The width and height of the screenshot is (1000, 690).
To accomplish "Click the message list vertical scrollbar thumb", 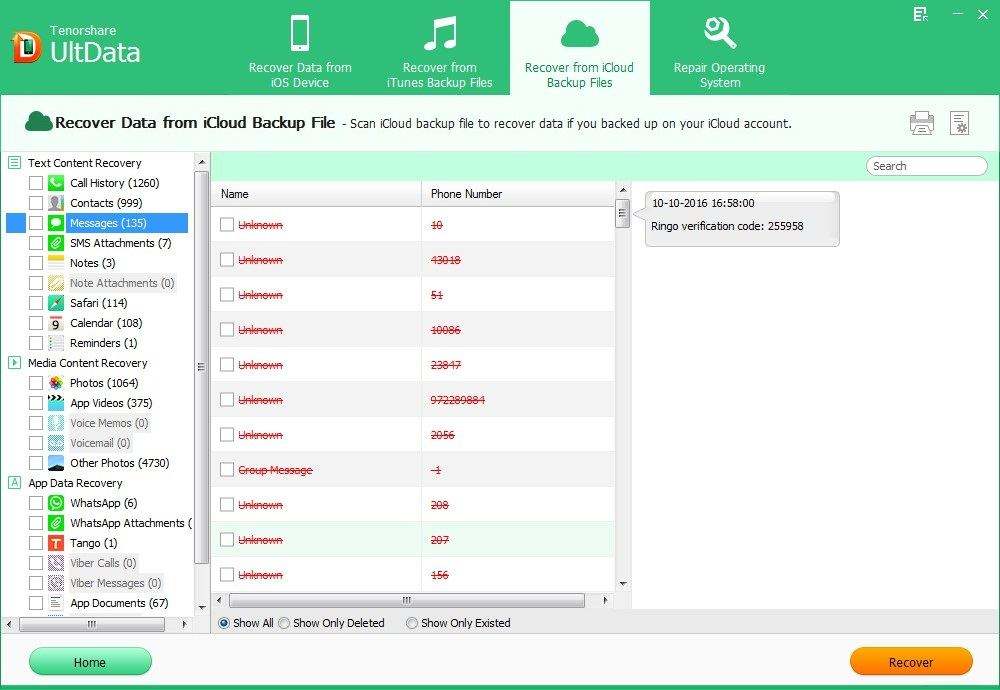I will [x=622, y=213].
